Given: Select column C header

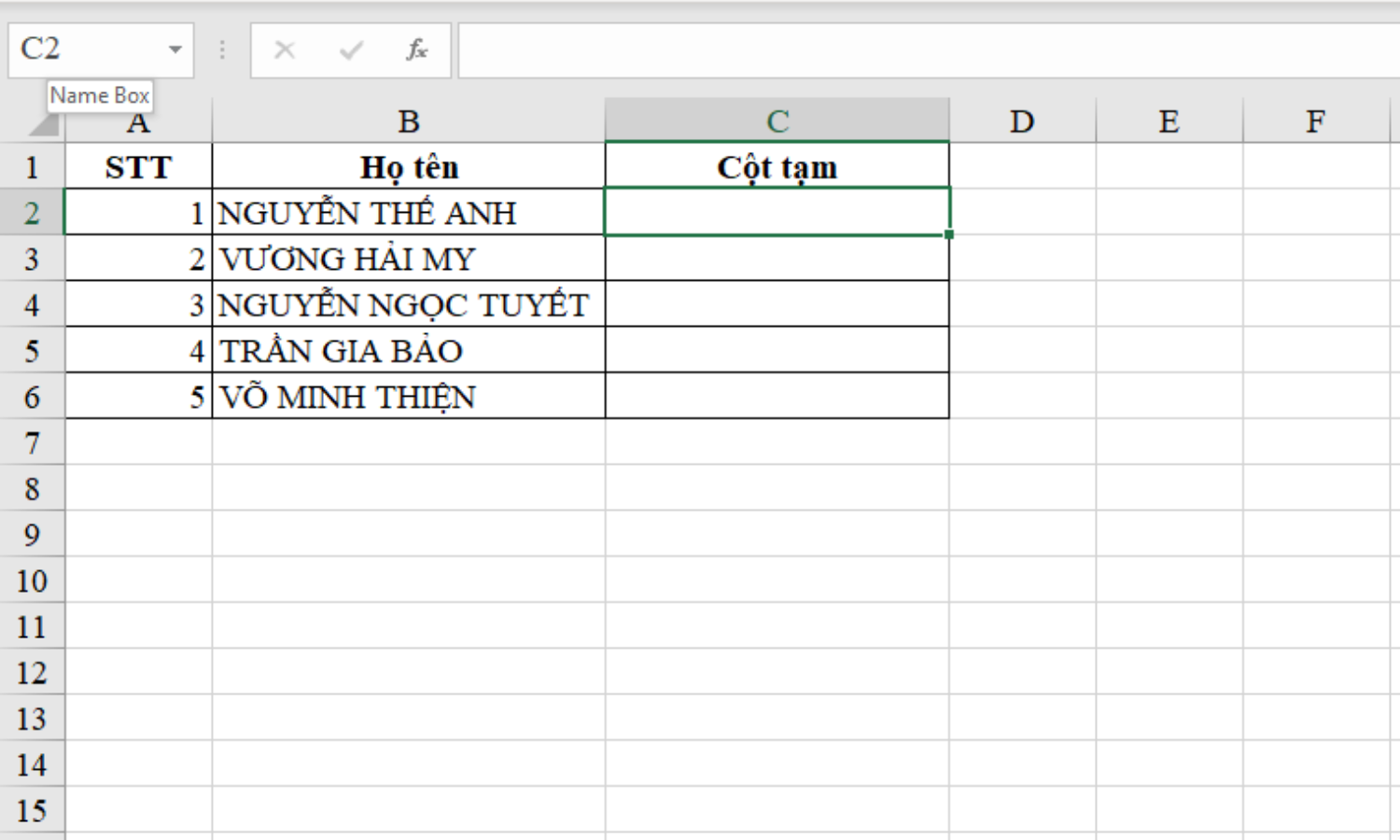Looking at the screenshot, I should pyautogui.click(x=777, y=119).
